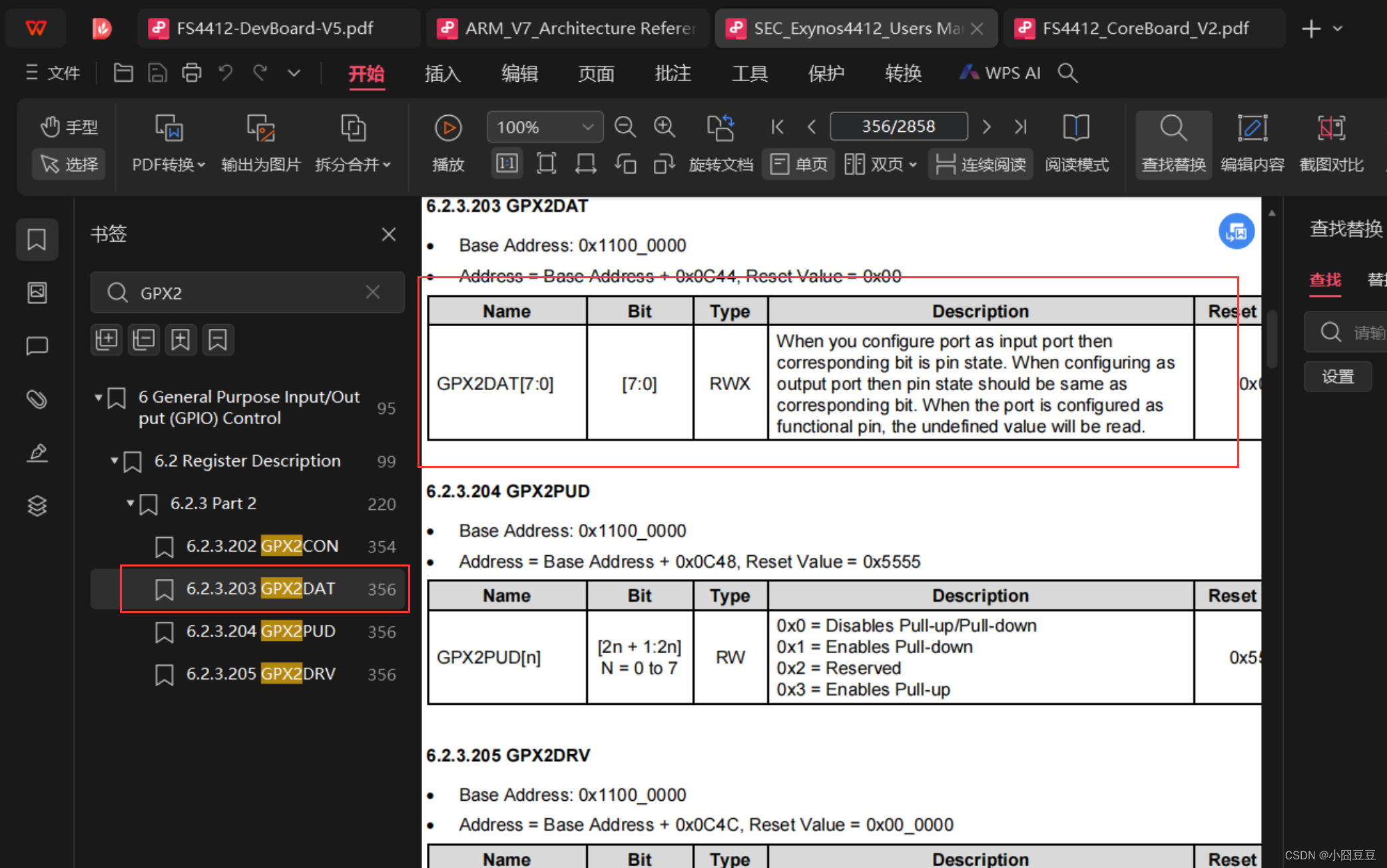This screenshot has width=1387, height=868.
Task: Open the quick toolbar customize dropdown
Action: click(x=294, y=73)
